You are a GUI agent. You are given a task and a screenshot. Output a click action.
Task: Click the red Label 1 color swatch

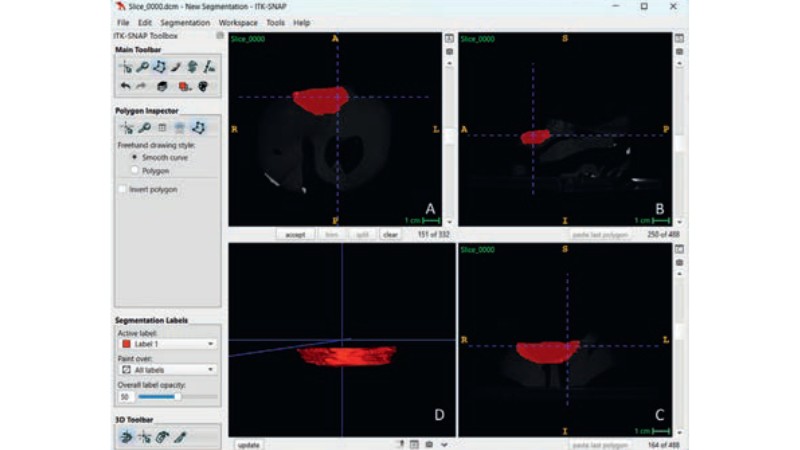pyautogui.click(x=127, y=344)
